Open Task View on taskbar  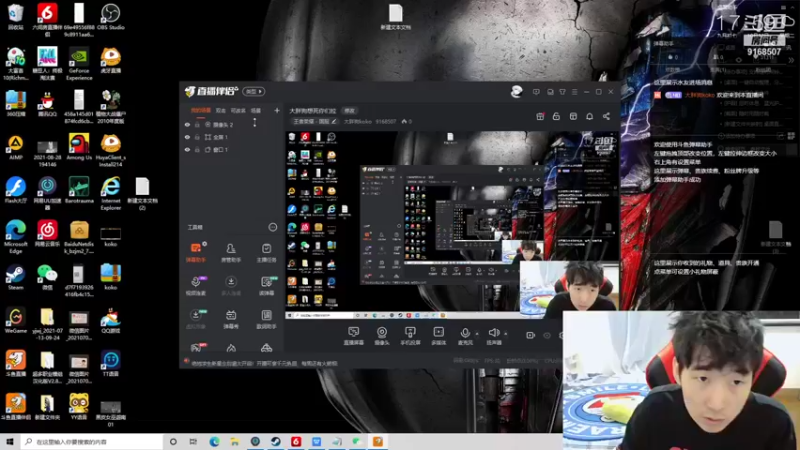[193, 441]
